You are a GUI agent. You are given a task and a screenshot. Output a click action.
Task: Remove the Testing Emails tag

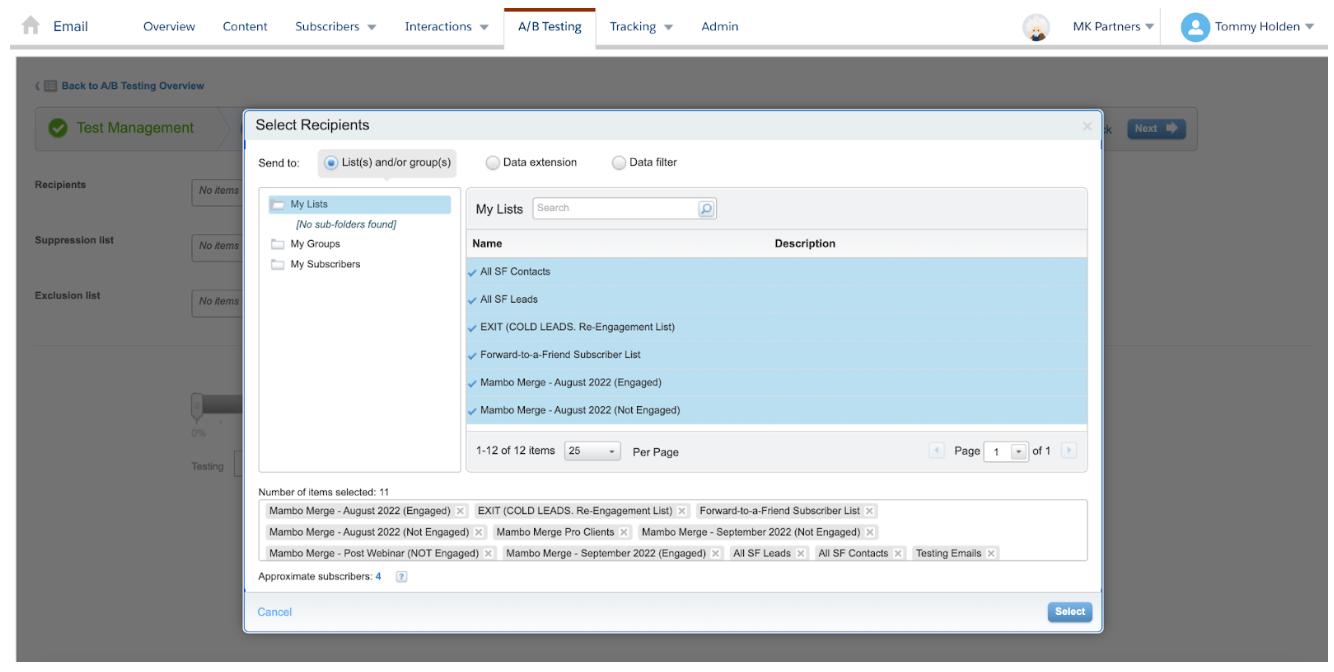click(x=991, y=553)
